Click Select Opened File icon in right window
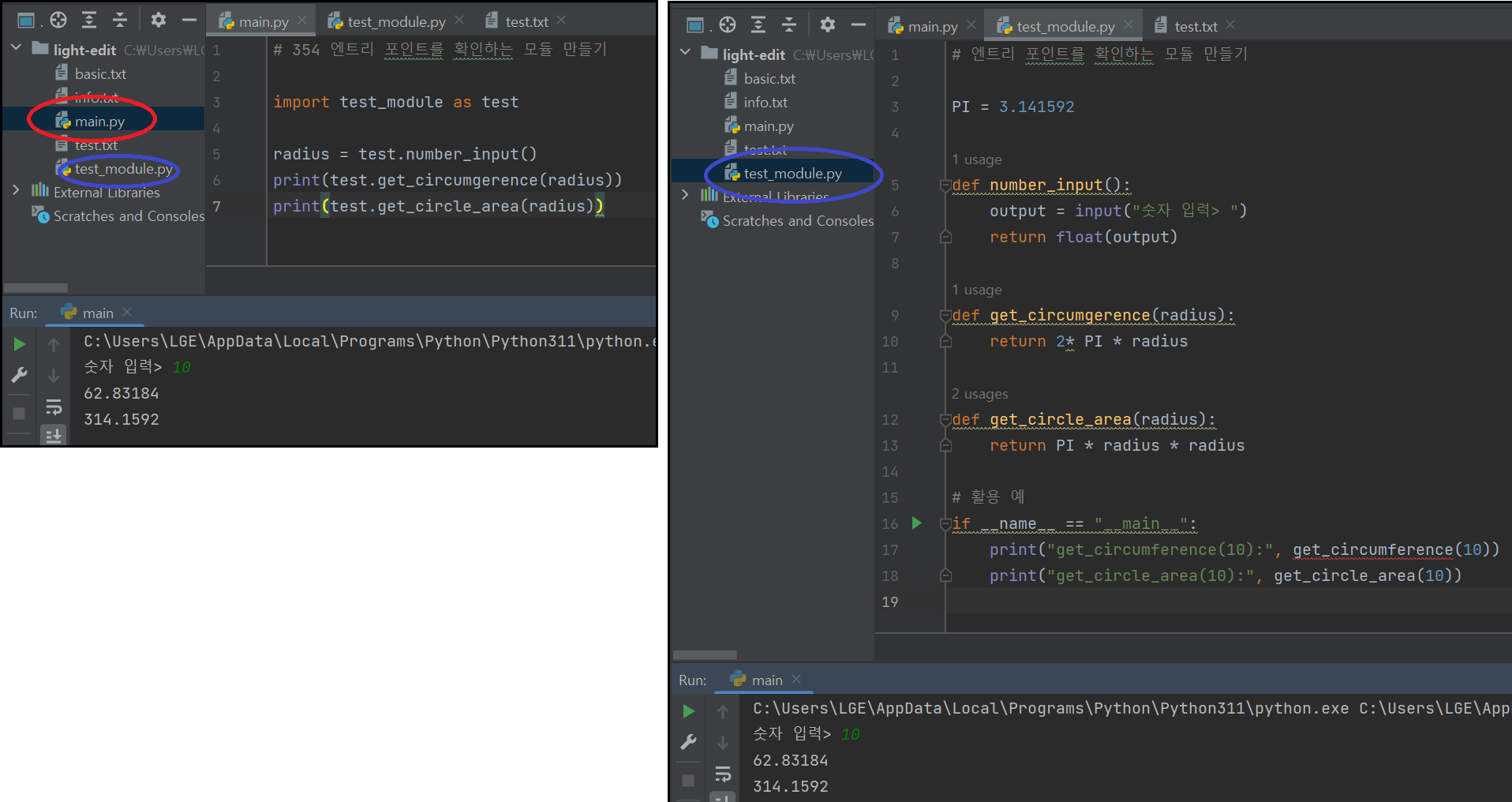 click(x=728, y=25)
